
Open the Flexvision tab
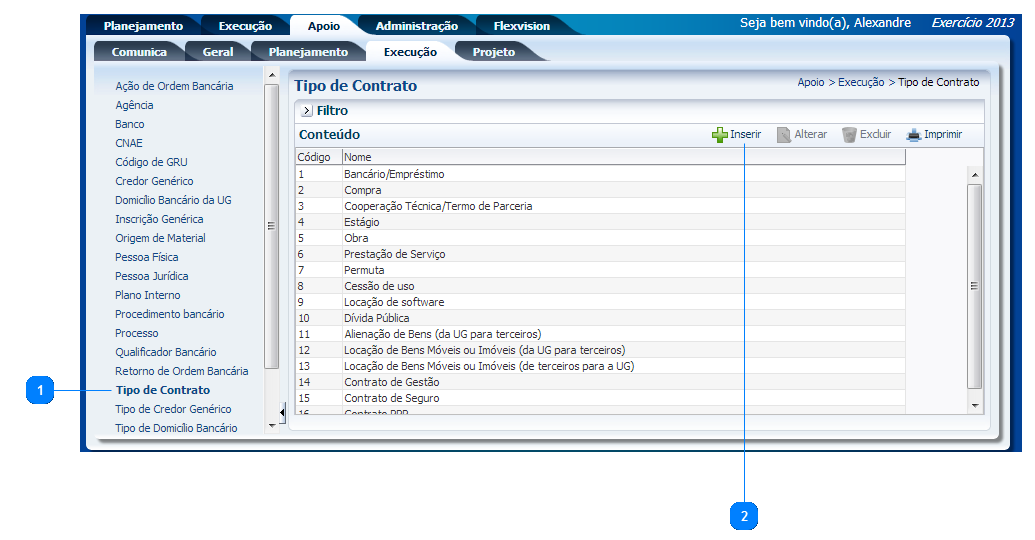[521, 26]
